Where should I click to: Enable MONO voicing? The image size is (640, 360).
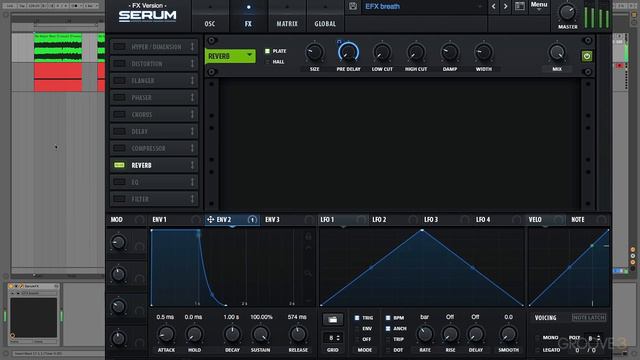coord(538,338)
